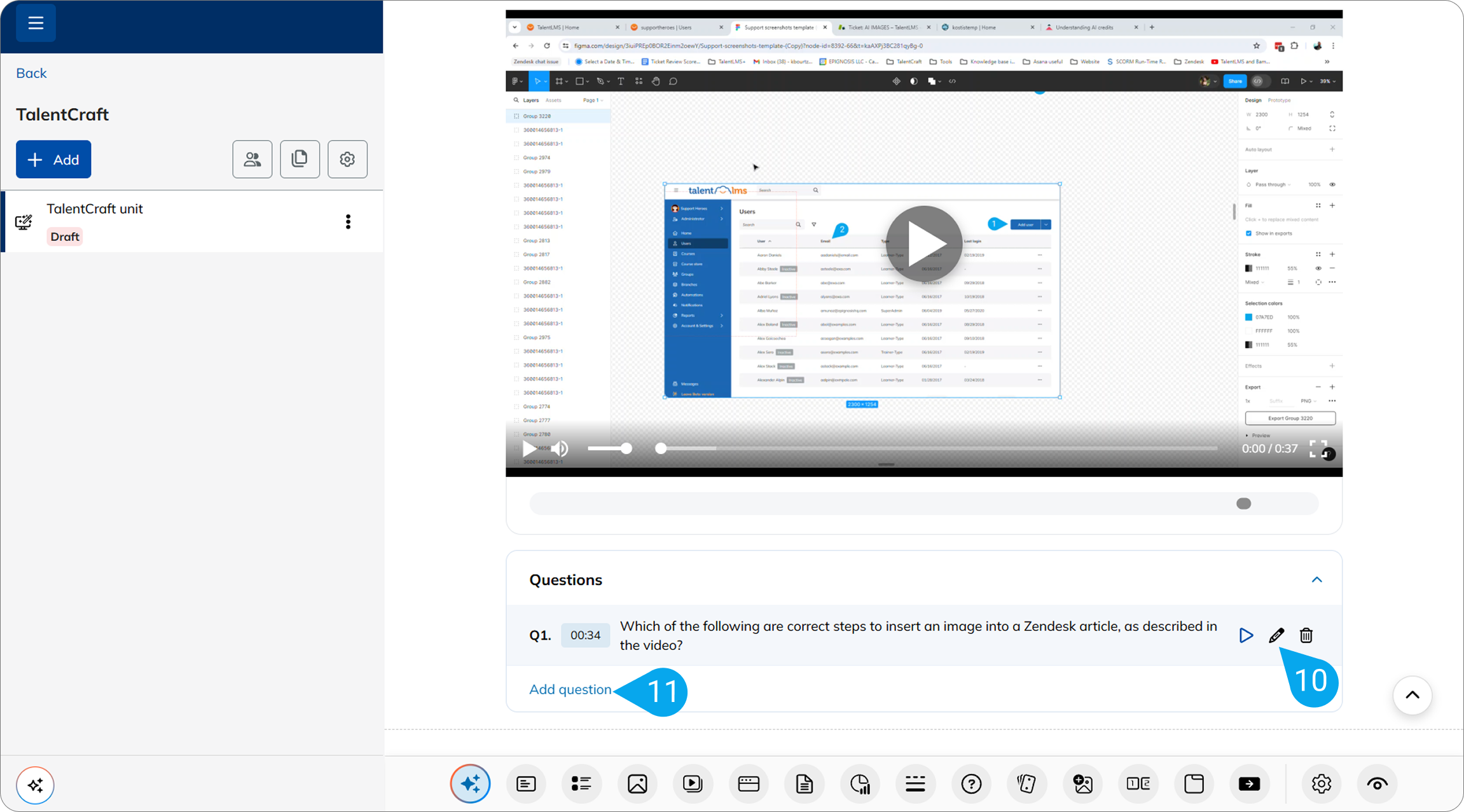Add a video element from the bottom toolbar
1464x812 pixels.
[x=693, y=784]
